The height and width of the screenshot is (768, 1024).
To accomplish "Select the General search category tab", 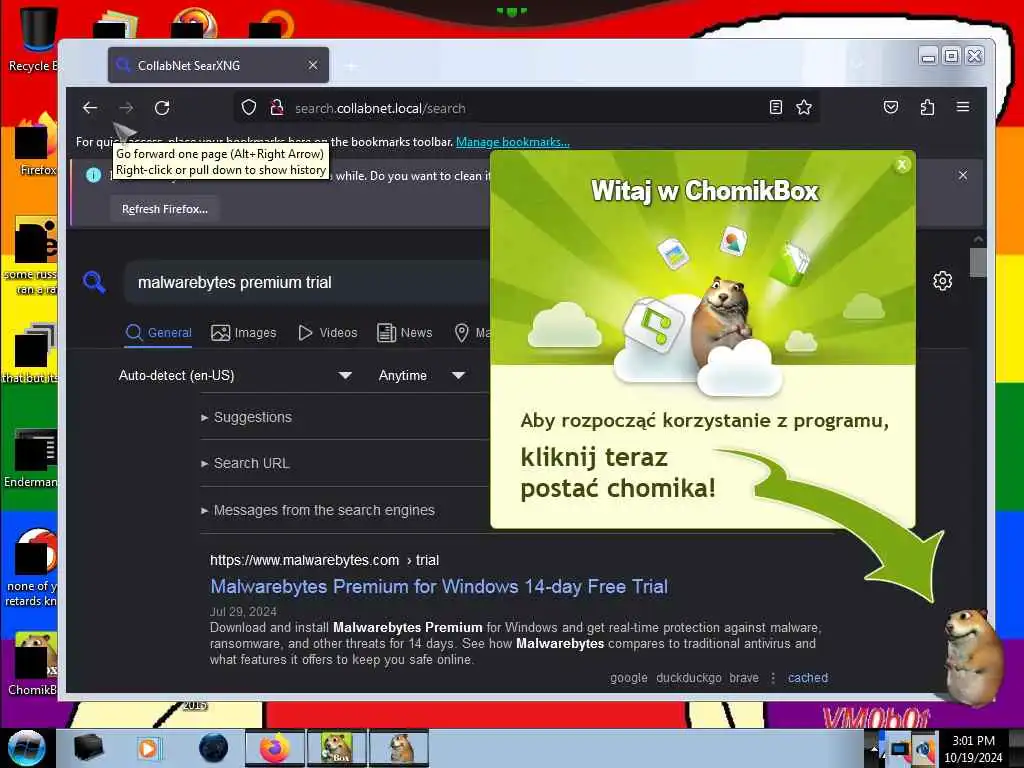I will [159, 332].
